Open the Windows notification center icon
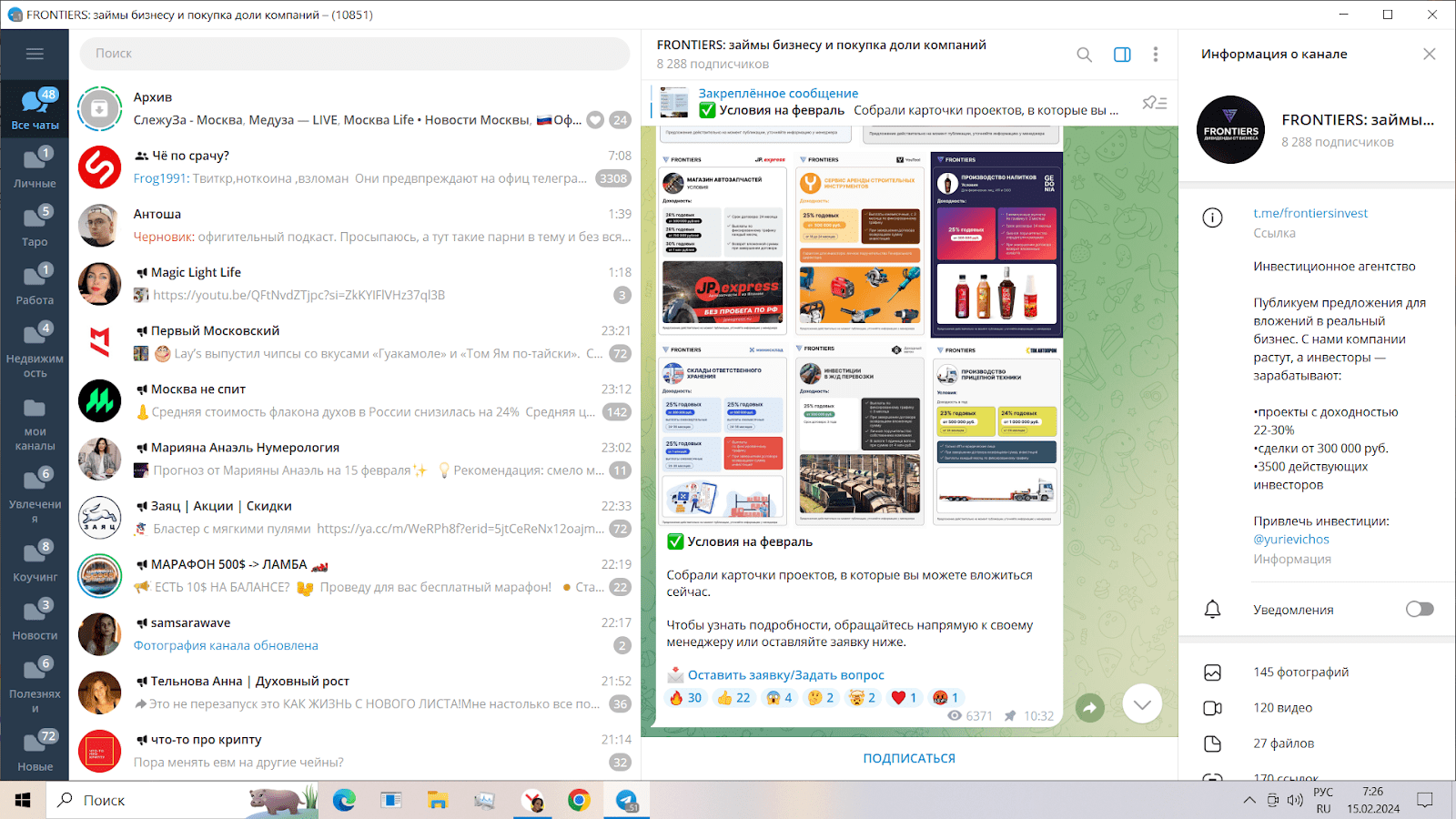The image size is (1456, 819). click(1425, 801)
